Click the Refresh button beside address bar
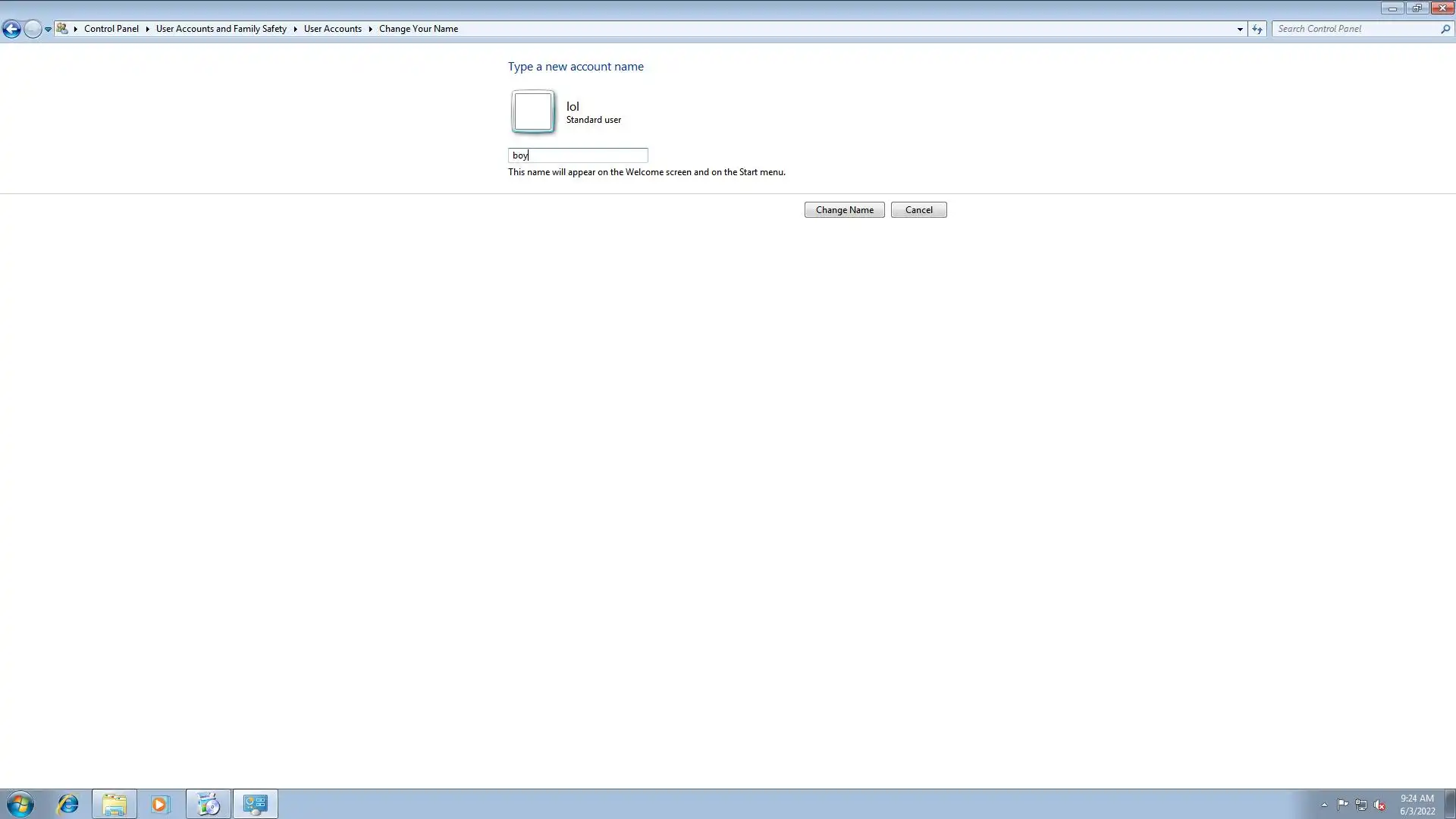Screen dimensions: 1456x819 1257,29
